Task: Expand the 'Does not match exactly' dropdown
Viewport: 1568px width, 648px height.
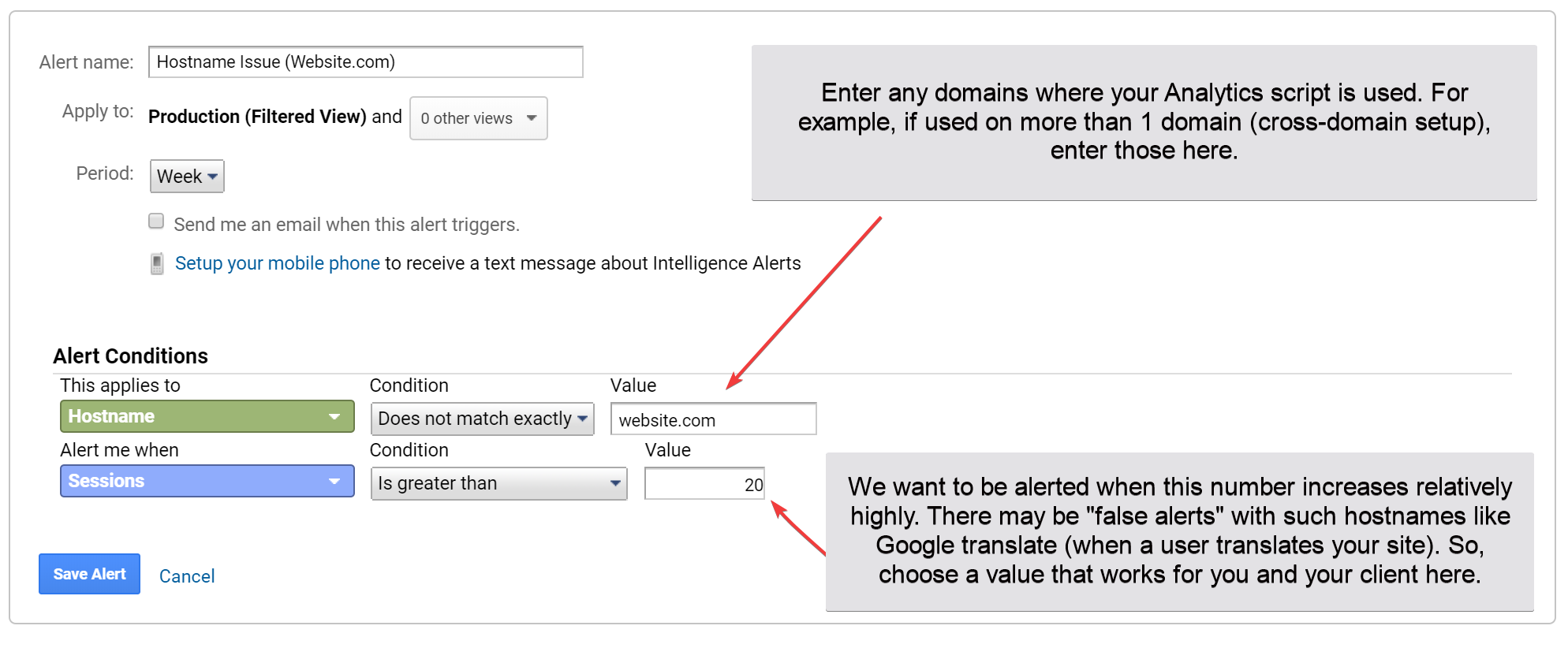Action: [x=482, y=419]
